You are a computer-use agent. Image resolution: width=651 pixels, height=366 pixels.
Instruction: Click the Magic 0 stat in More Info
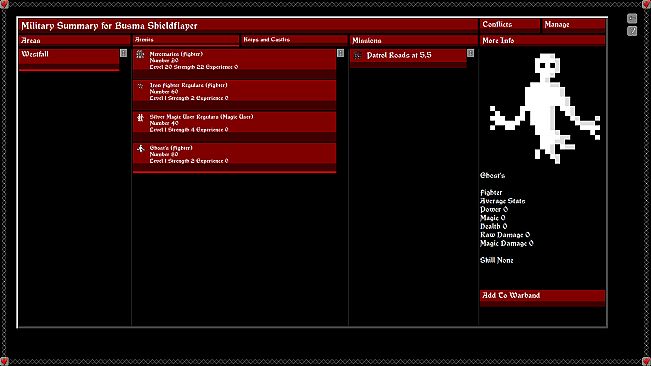(492, 218)
